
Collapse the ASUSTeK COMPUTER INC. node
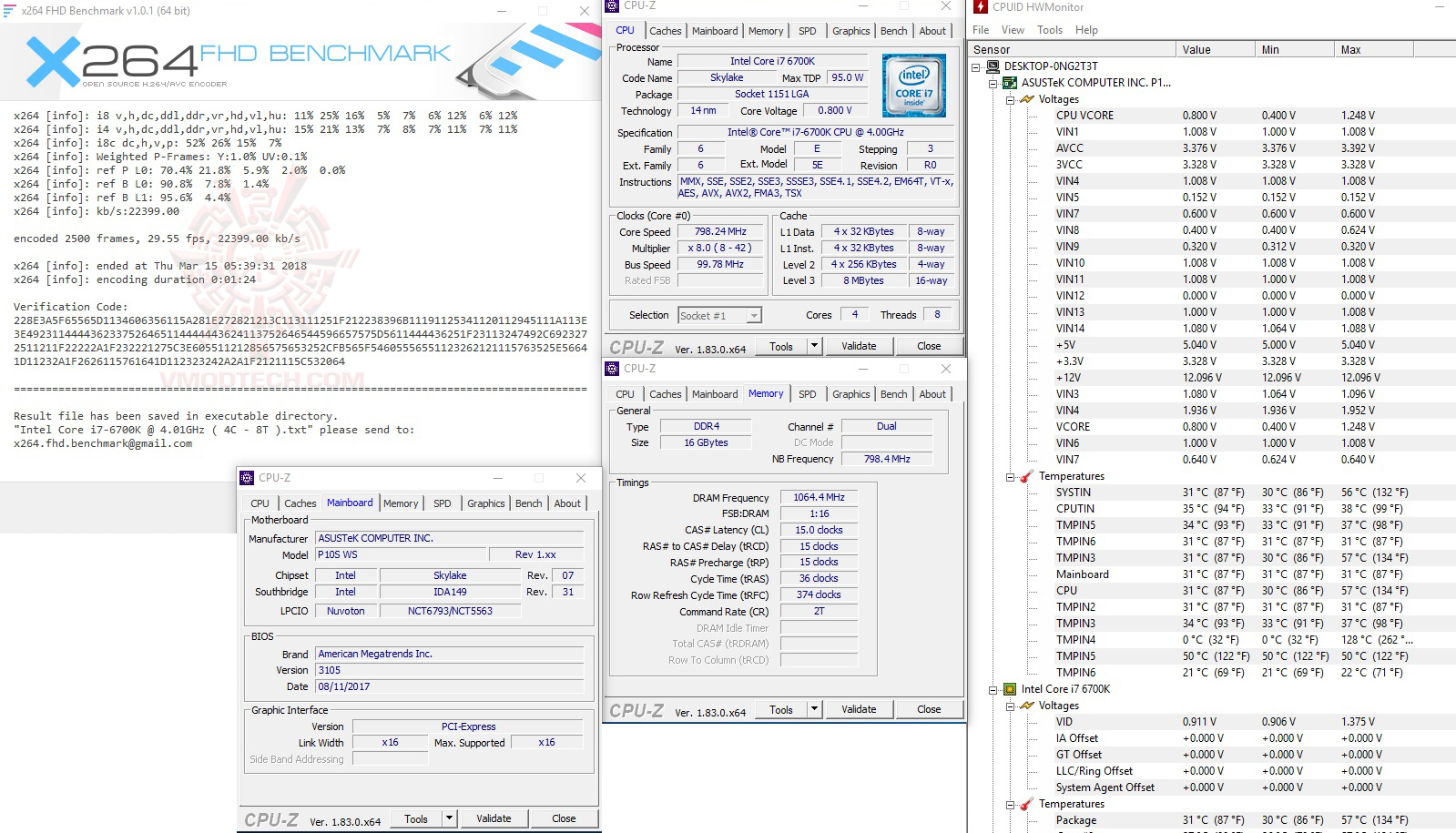(x=993, y=83)
